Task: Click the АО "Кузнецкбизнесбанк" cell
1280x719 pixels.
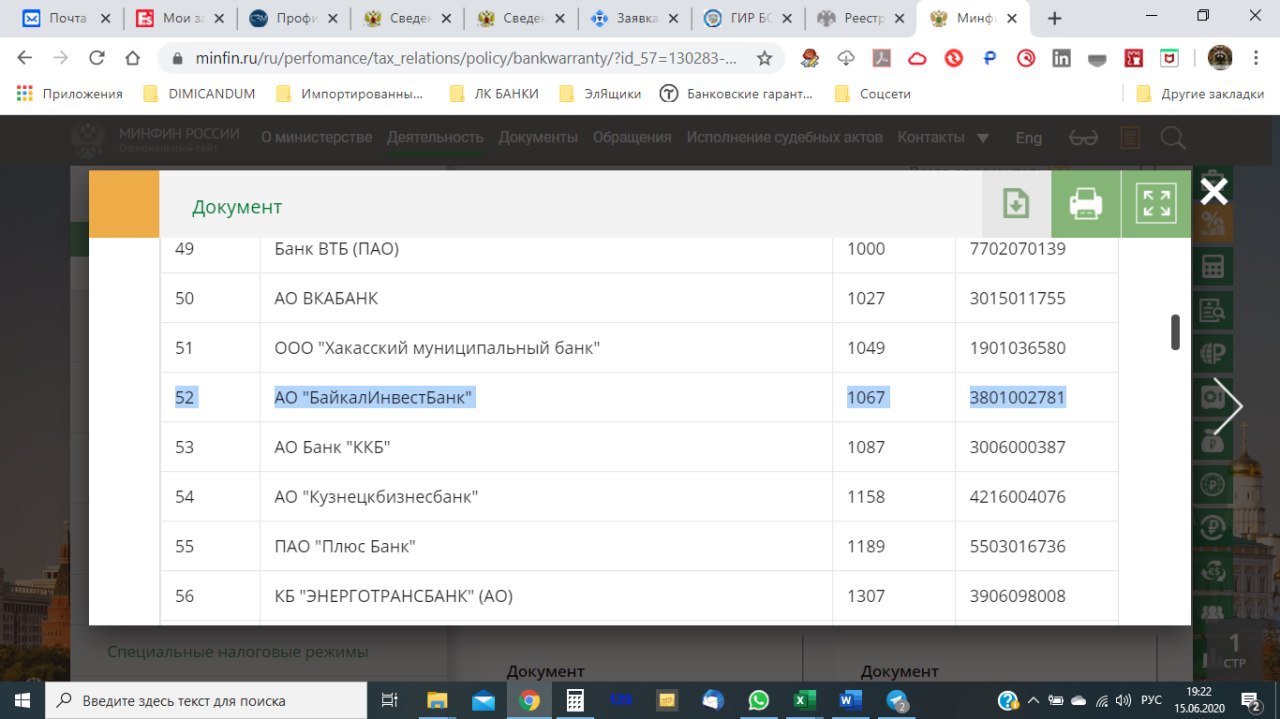Action: (x=546, y=497)
